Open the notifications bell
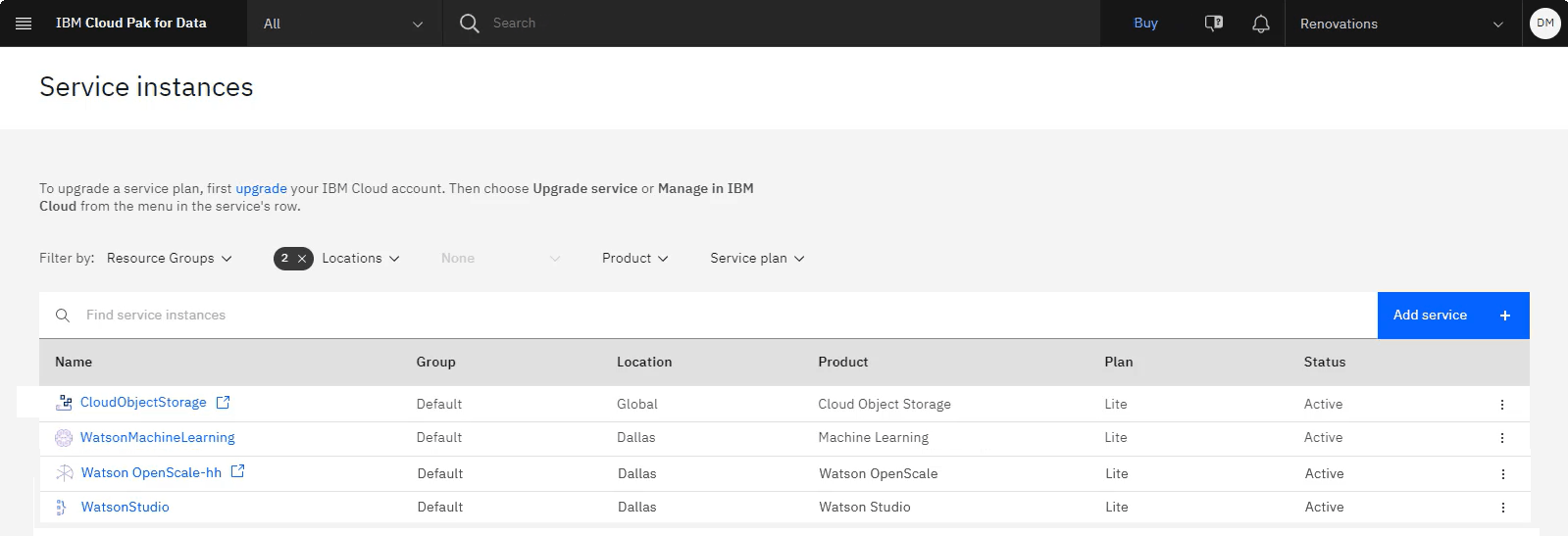This screenshot has height=536, width=1568. tap(1261, 24)
